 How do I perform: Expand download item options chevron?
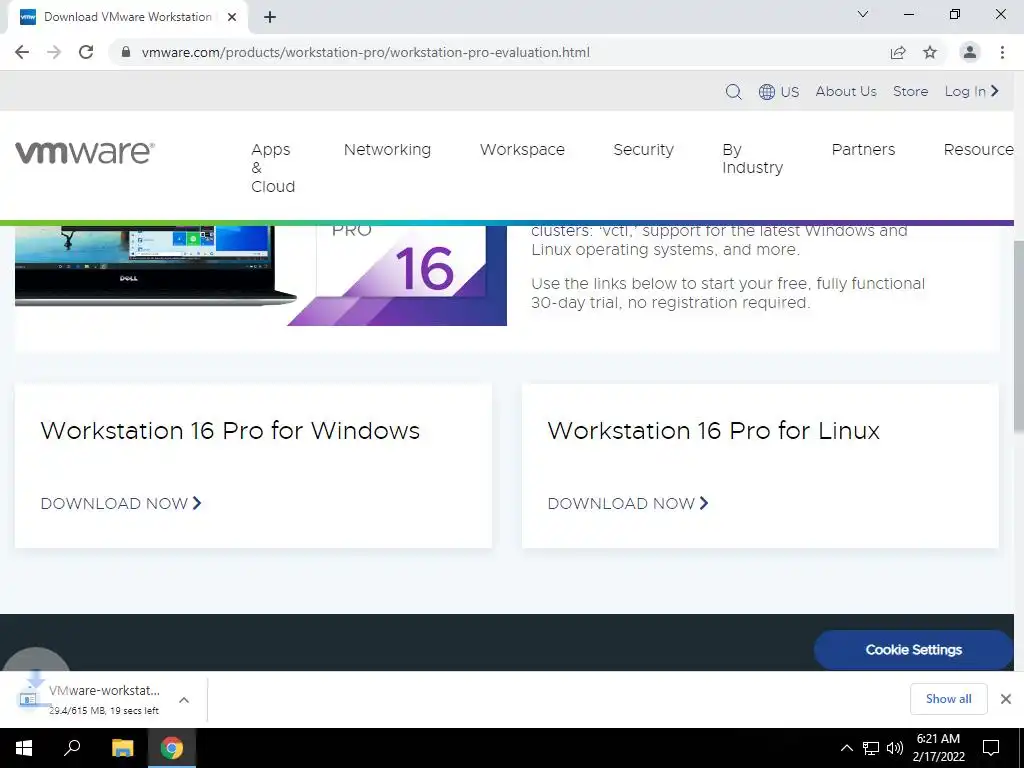[x=184, y=699]
